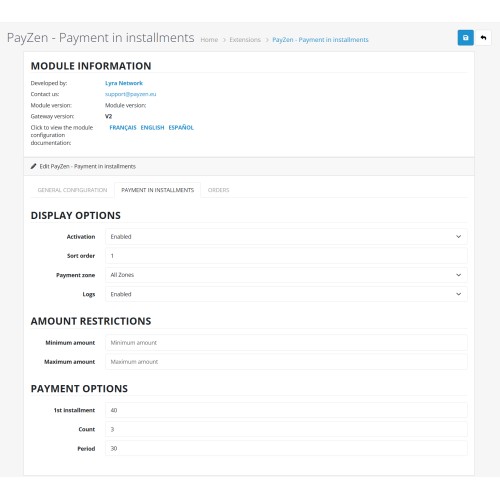500x500 pixels.
Task: Select the Payment in Installments tab
Action: [157, 190]
